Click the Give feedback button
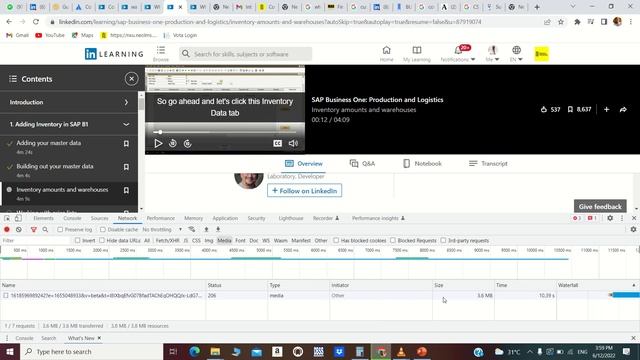Viewport: 640px width, 360px height. [x=600, y=207]
